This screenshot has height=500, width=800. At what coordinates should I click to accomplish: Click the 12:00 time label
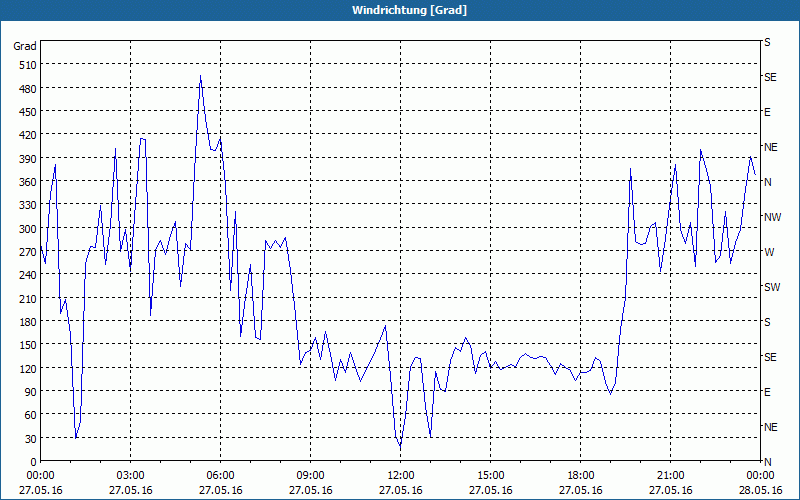tap(401, 476)
